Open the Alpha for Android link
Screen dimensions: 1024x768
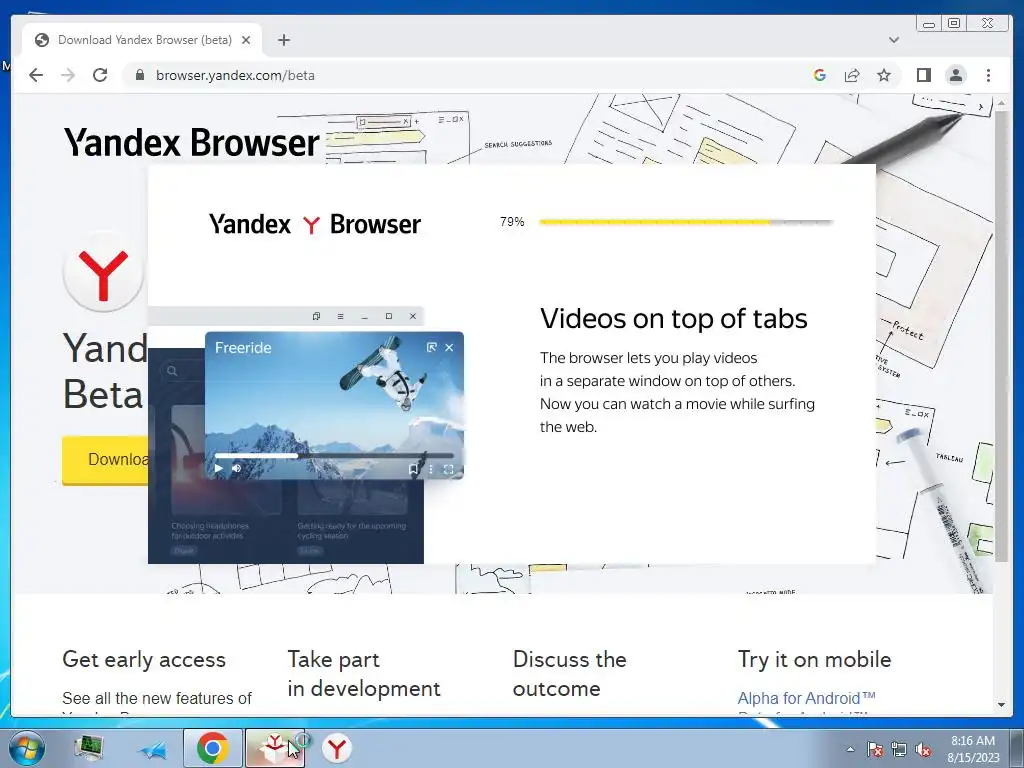pos(807,698)
